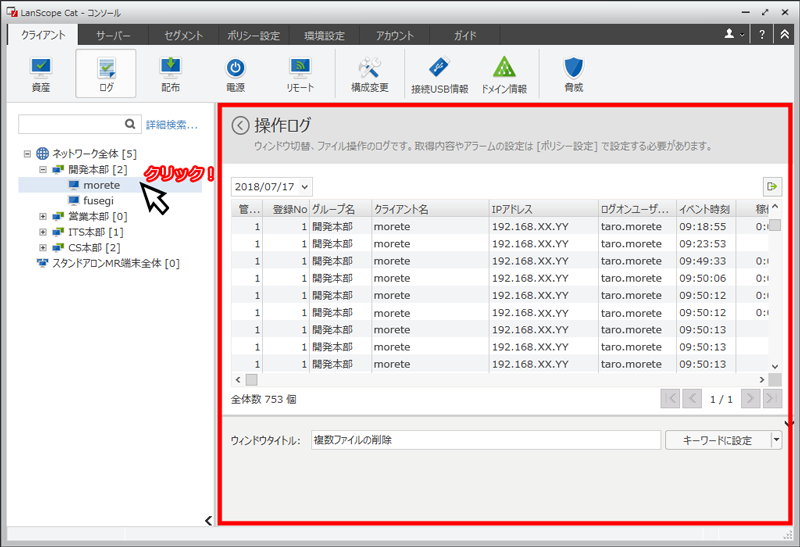The width and height of the screenshot is (800, 547).
Task: Collapse the bottom detail panel arrow
Action: pos(789,424)
